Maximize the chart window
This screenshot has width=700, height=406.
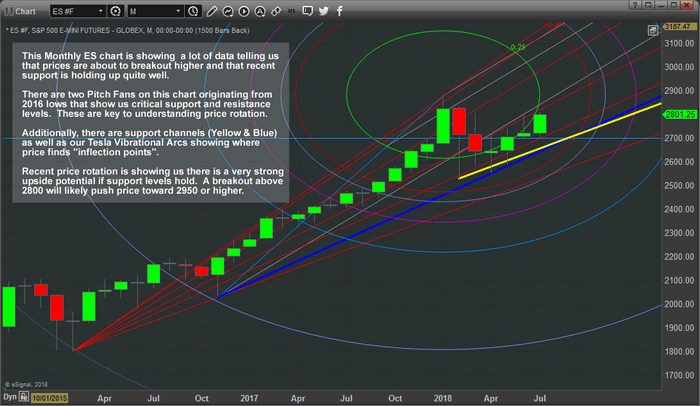[674, 5]
